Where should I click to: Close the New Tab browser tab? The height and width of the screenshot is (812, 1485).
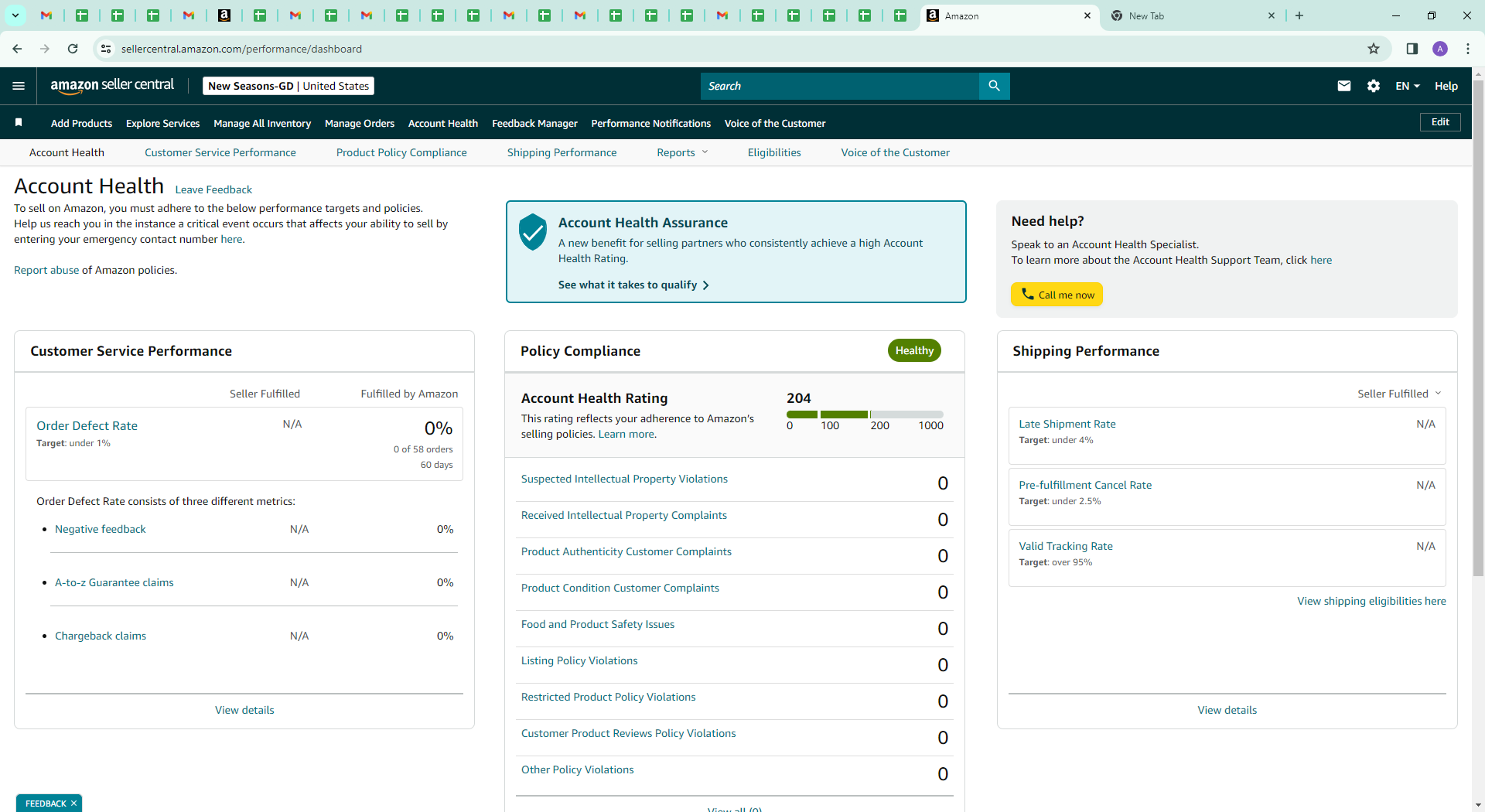point(1271,15)
